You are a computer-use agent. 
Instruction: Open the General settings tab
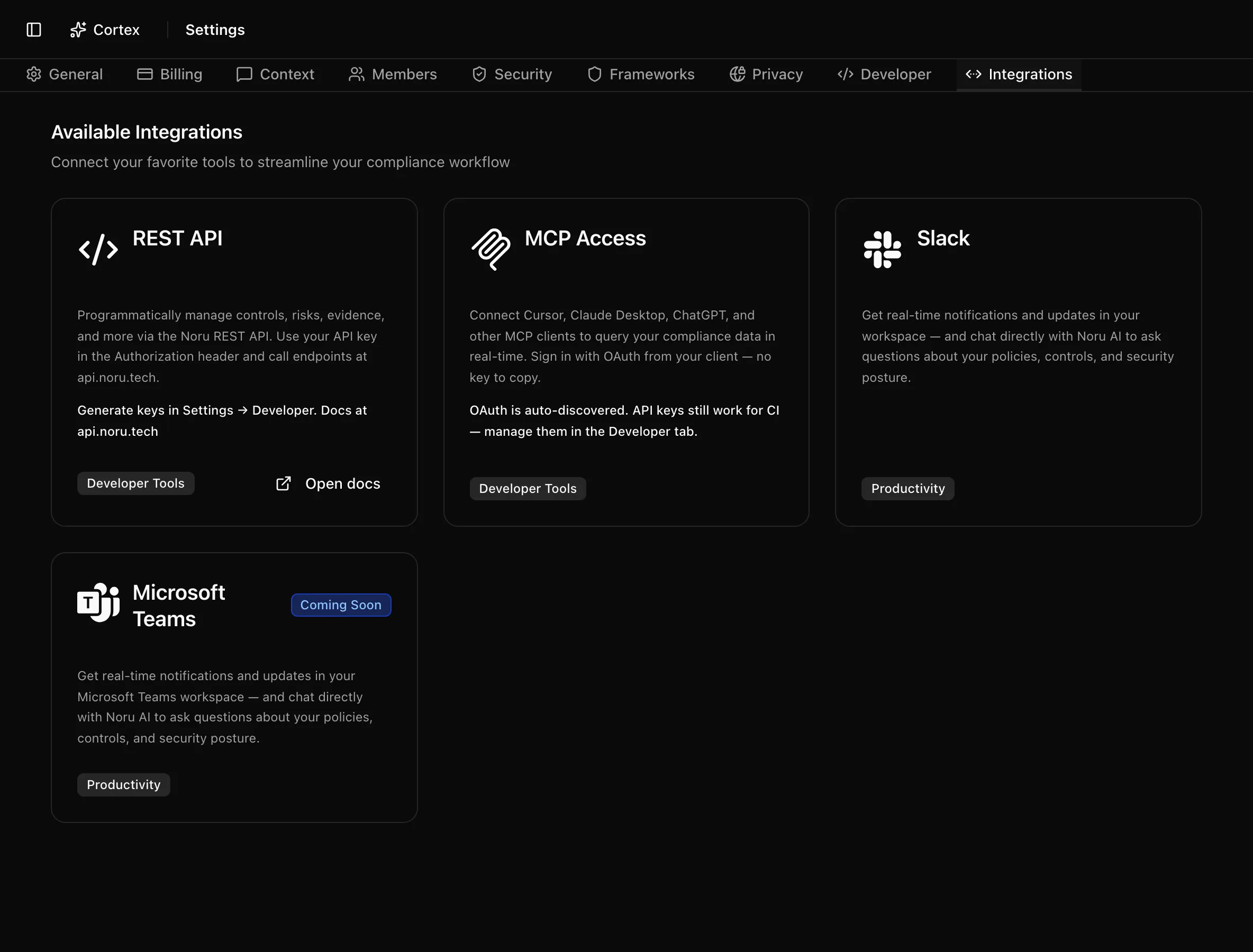65,74
